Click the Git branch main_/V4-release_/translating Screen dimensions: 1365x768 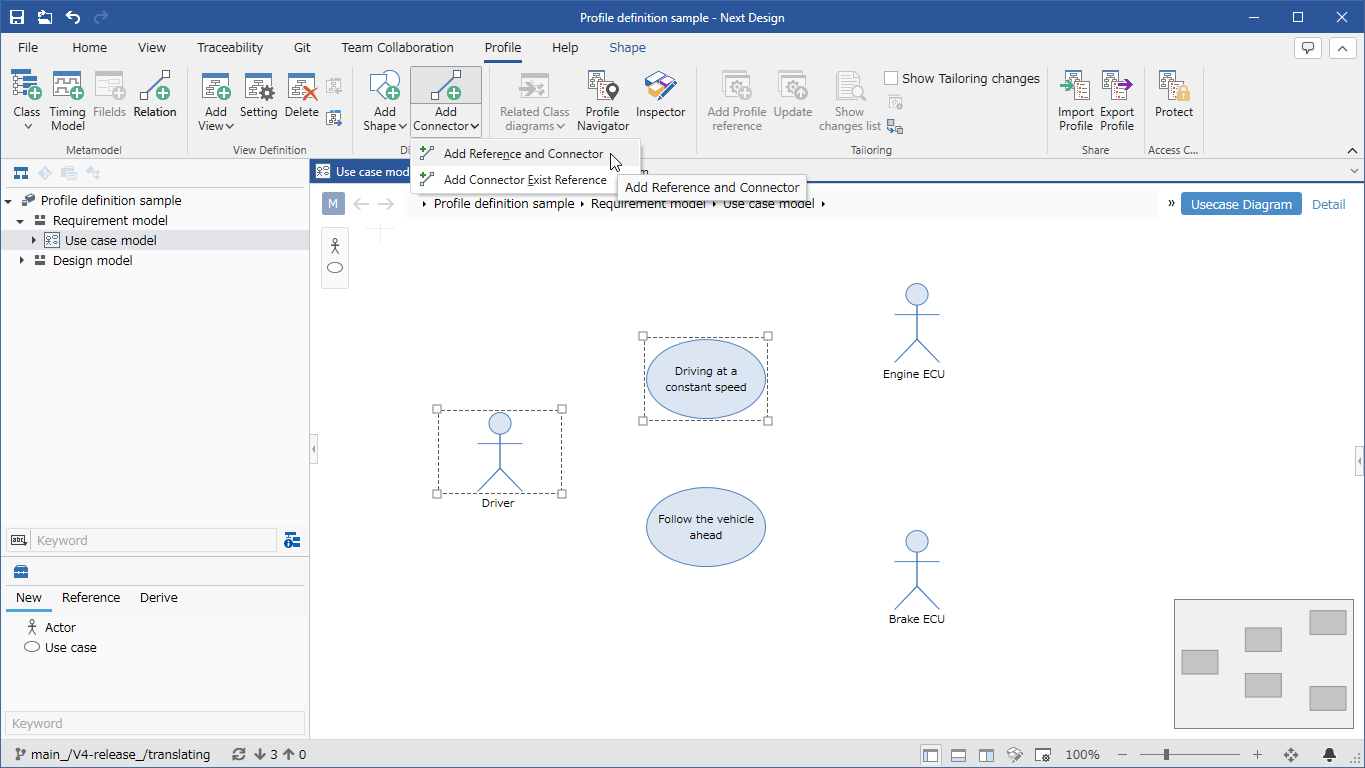(x=112, y=755)
